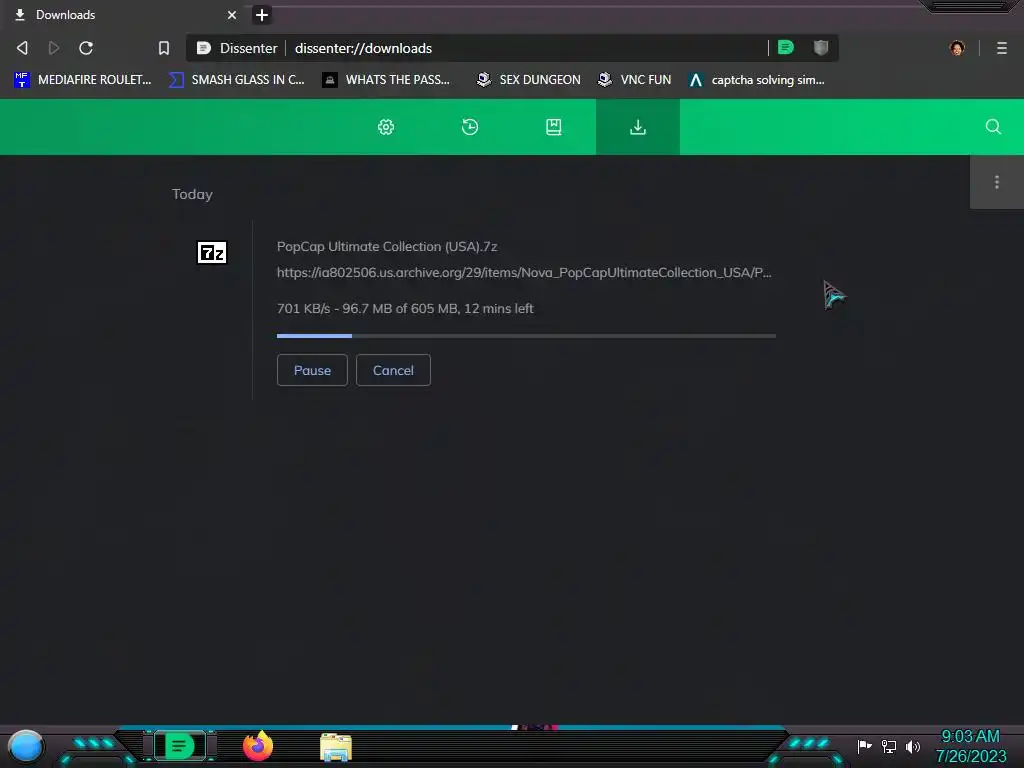
Task: Bookmark this page with the bookmark icon
Action: (x=164, y=48)
